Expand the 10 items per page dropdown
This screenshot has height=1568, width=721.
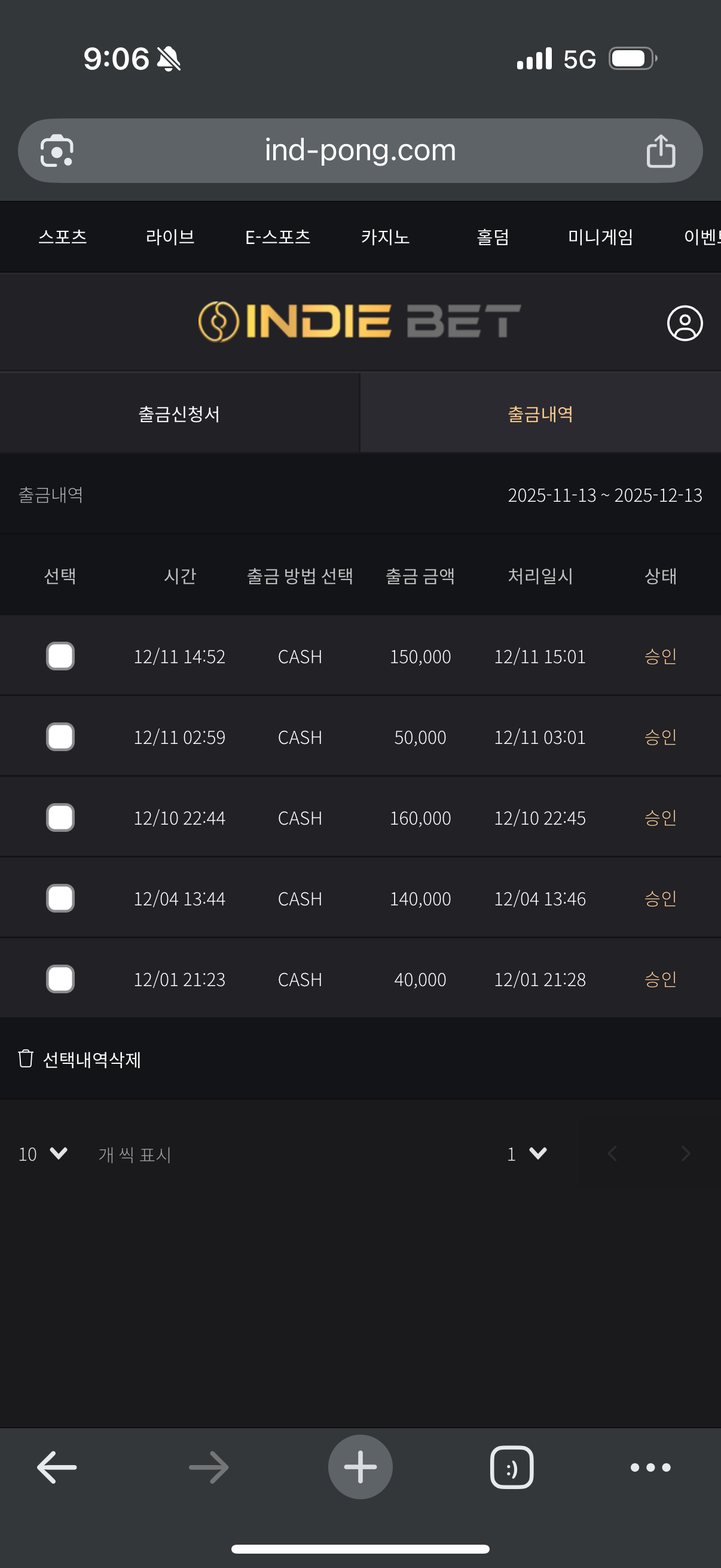42,1154
